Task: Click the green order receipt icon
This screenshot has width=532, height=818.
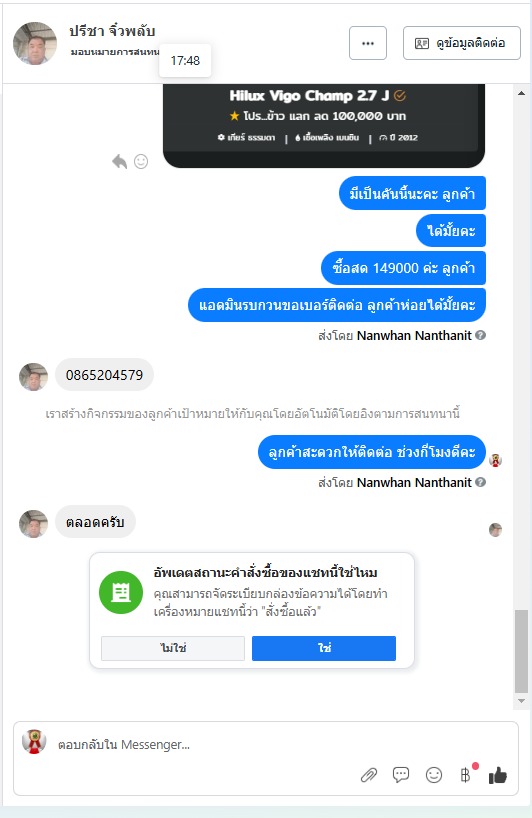Action: click(x=121, y=592)
